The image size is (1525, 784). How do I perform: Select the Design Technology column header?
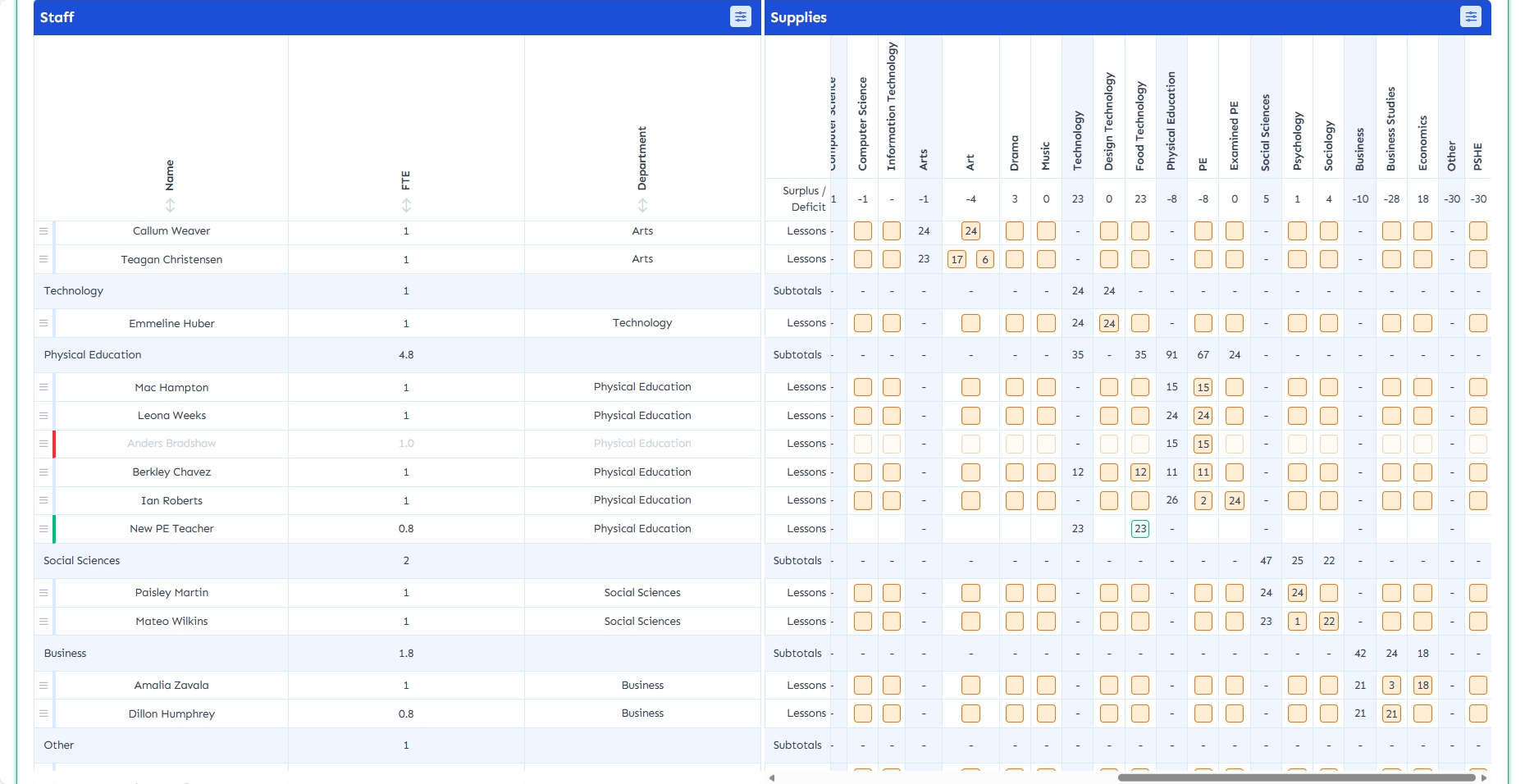click(1109, 121)
